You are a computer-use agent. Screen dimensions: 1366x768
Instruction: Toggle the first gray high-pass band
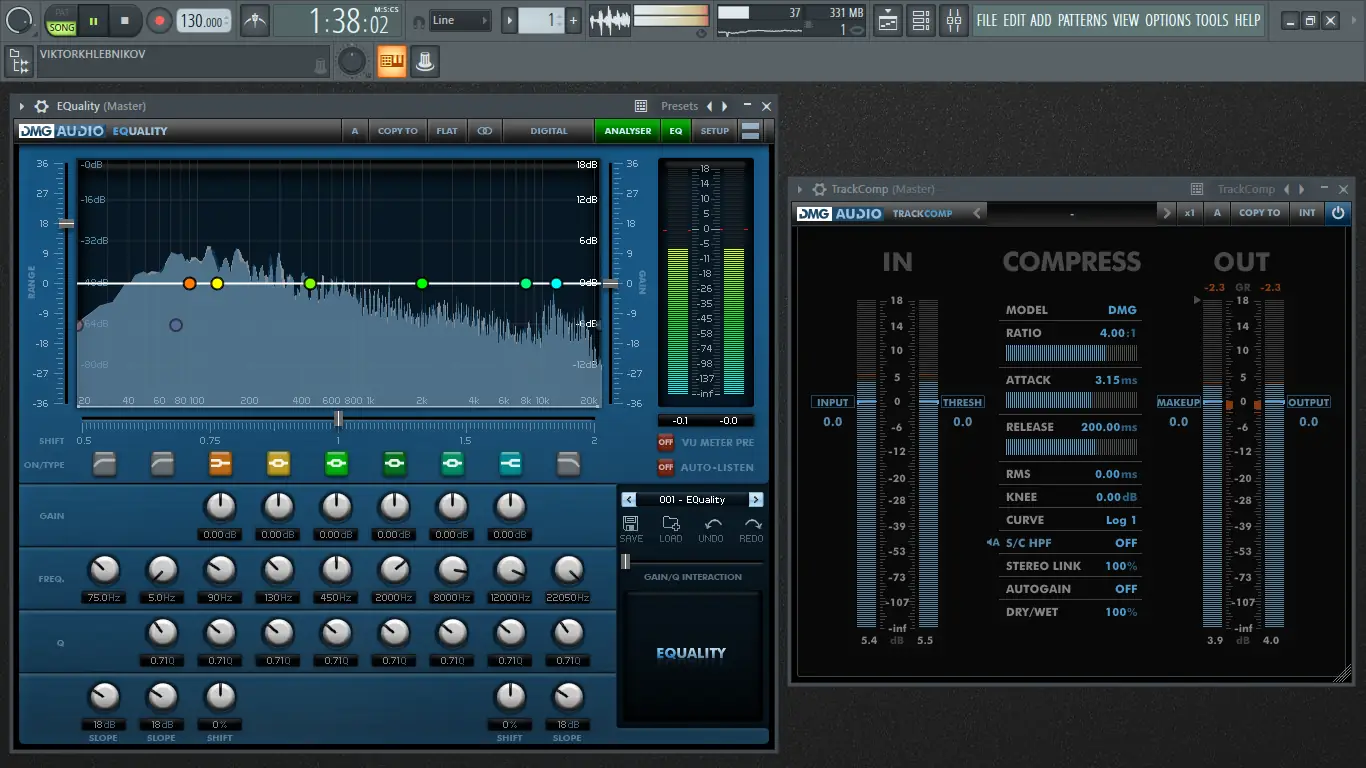[x=104, y=463]
